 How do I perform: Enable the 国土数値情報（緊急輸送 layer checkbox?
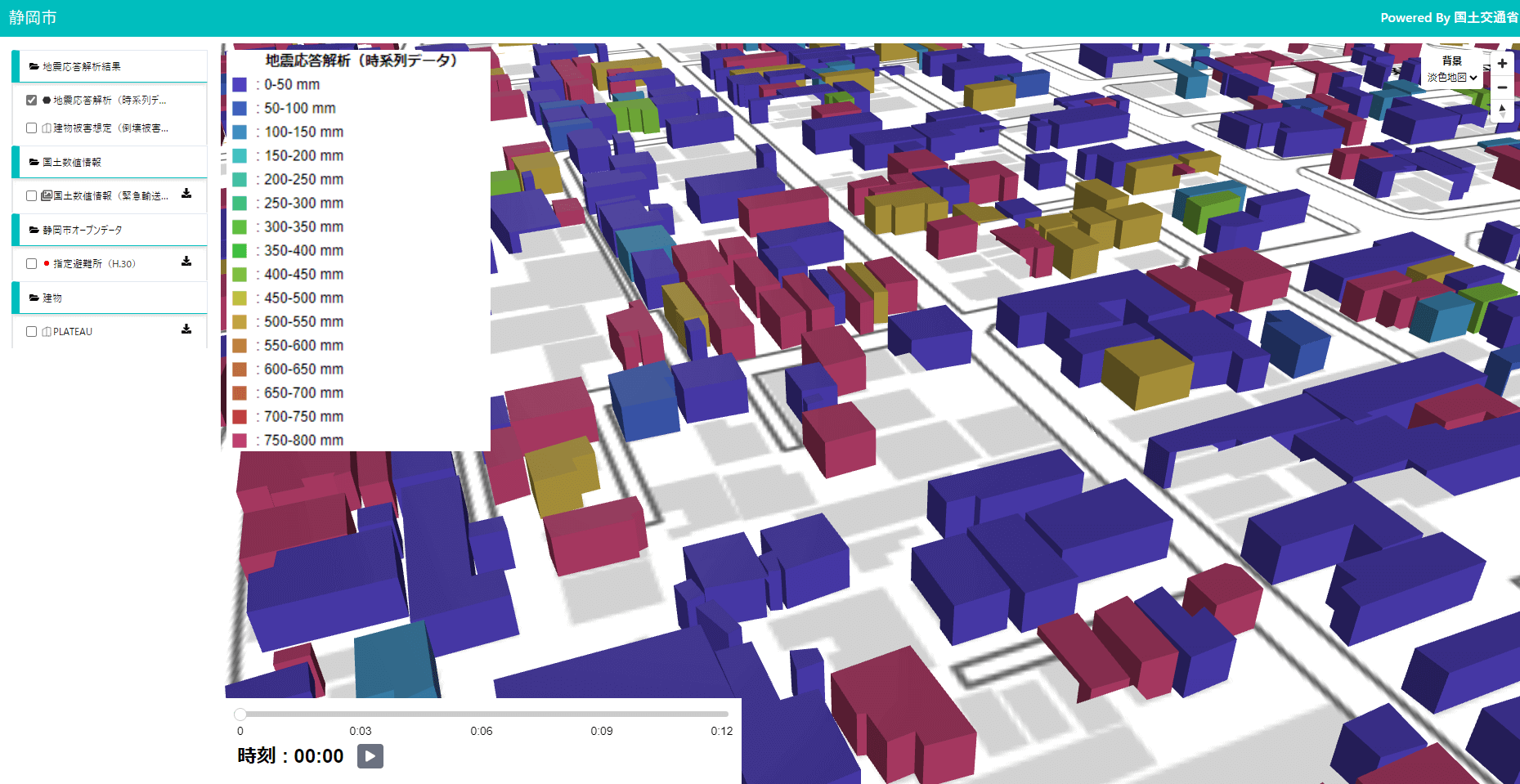click(x=31, y=195)
